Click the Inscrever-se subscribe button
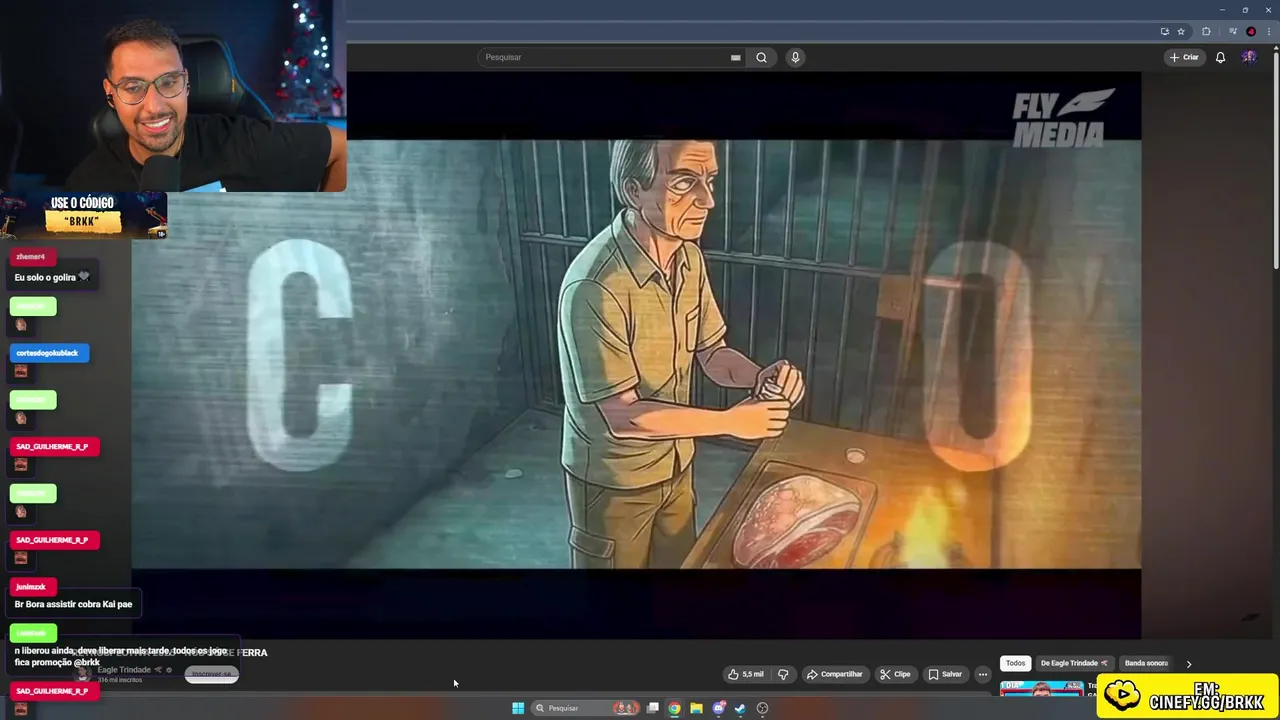 (211, 674)
